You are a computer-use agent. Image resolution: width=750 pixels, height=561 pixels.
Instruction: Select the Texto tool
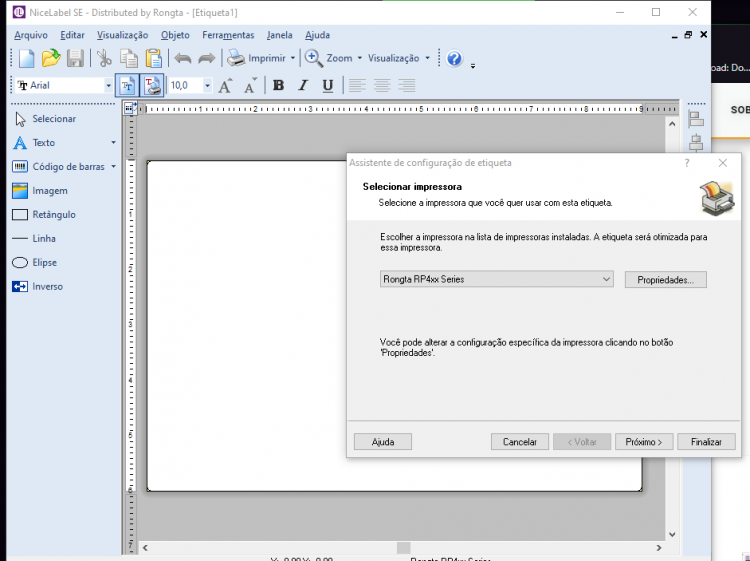[x=34, y=143]
